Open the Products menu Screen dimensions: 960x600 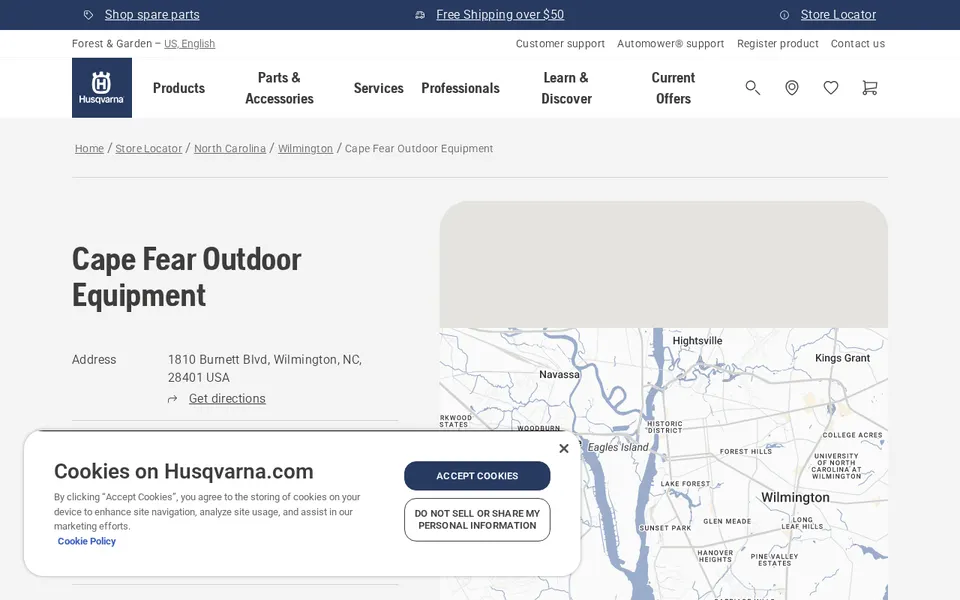(179, 88)
